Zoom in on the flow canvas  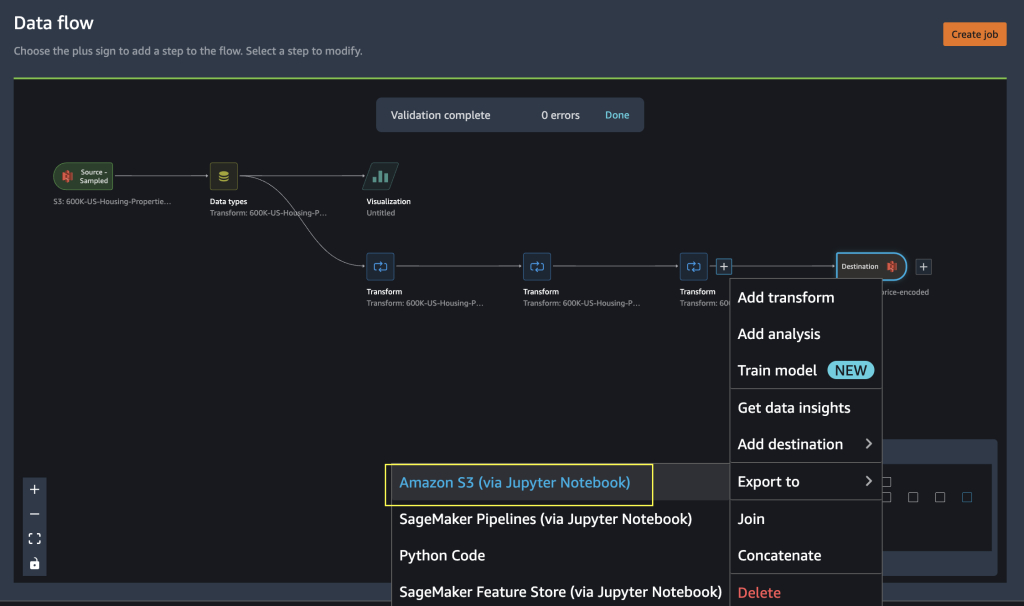(x=35, y=489)
